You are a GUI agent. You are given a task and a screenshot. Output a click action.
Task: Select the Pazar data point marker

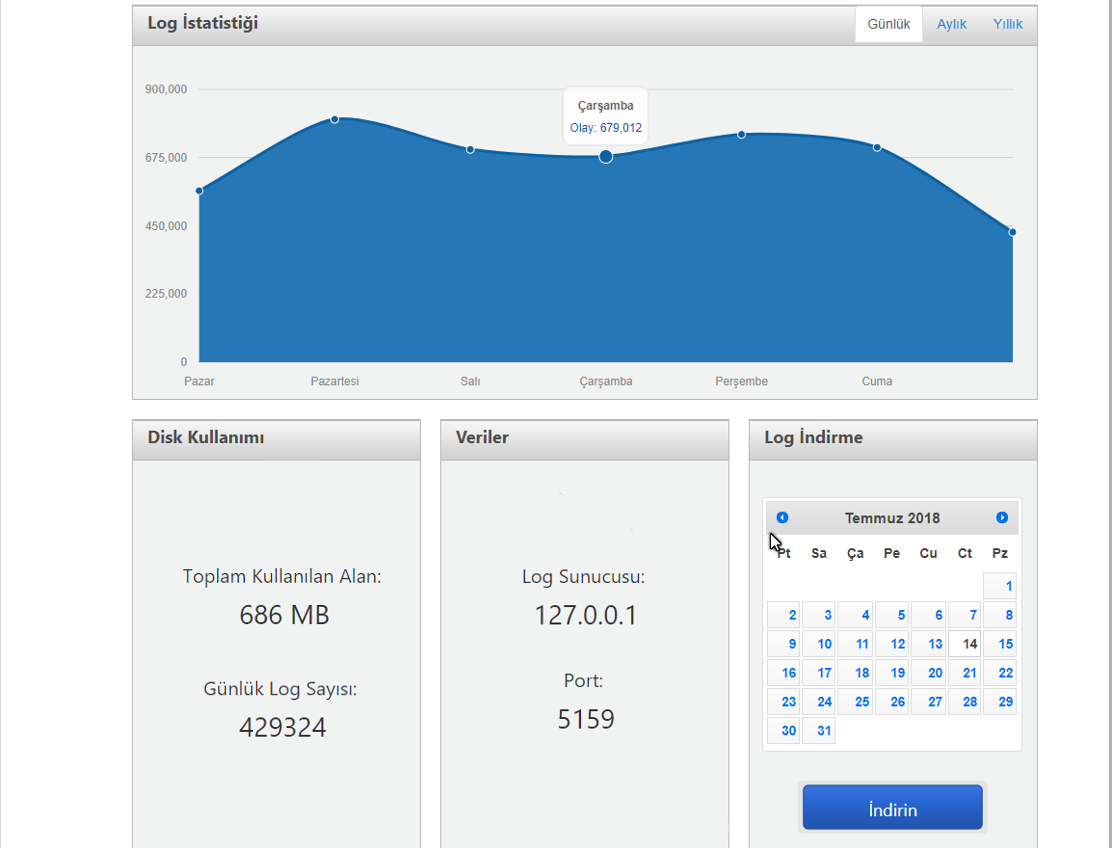[199, 189]
